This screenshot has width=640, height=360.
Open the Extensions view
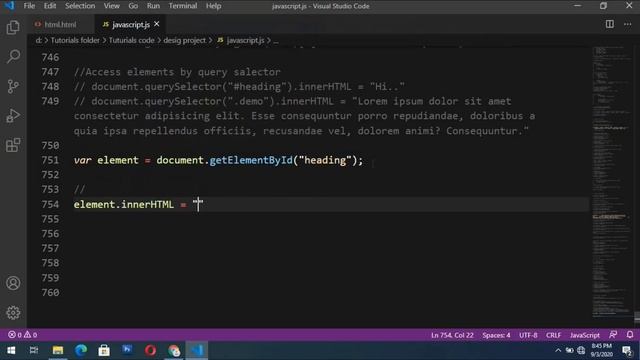click(13, 145)
